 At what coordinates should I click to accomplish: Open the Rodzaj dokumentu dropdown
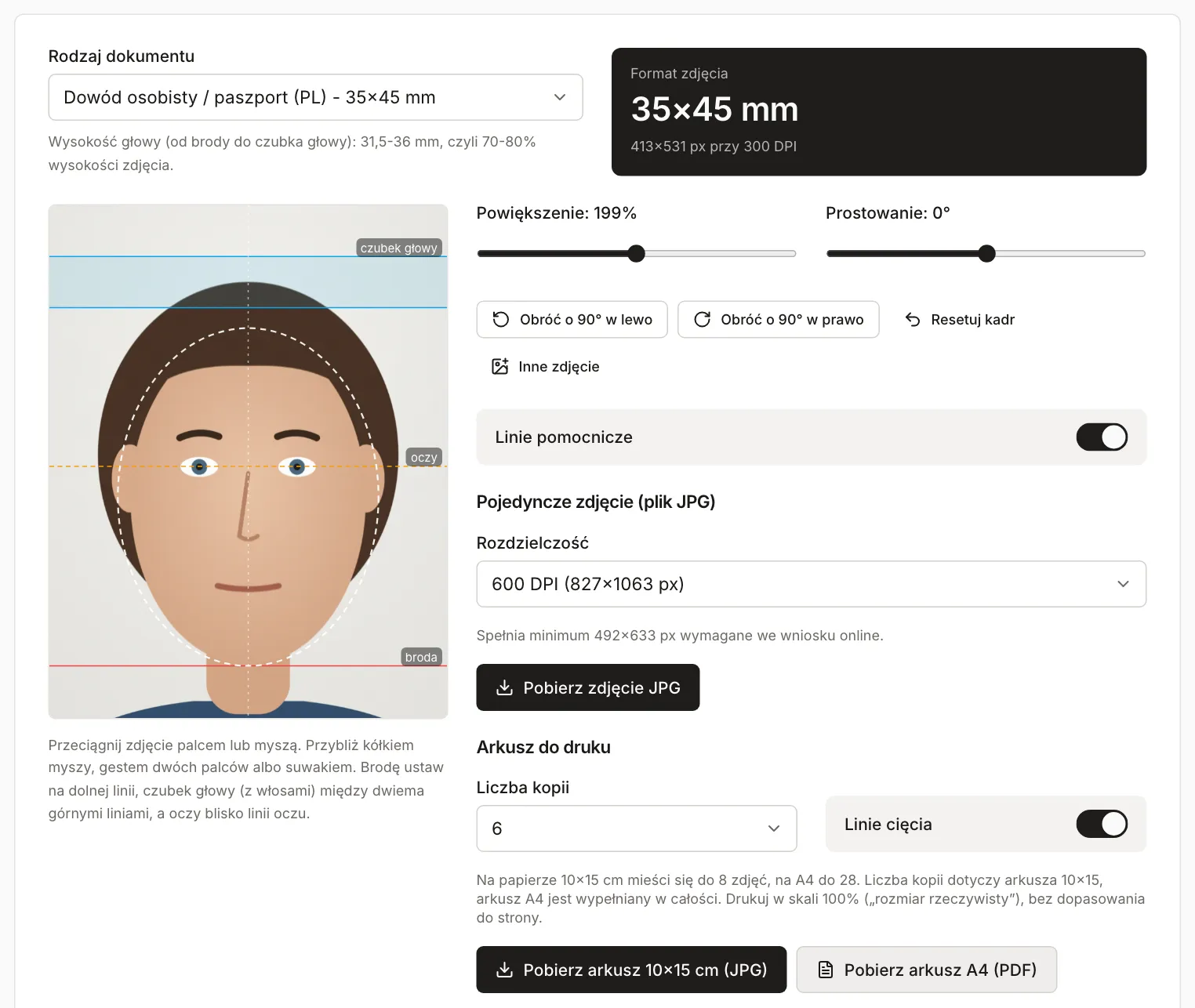tap(315, 97)
